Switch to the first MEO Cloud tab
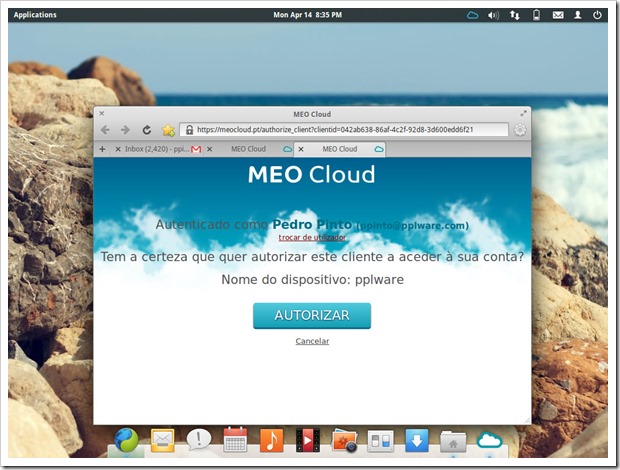Viewport: 620px width, 470px height. pyautogui.click(x=248, y=149)
